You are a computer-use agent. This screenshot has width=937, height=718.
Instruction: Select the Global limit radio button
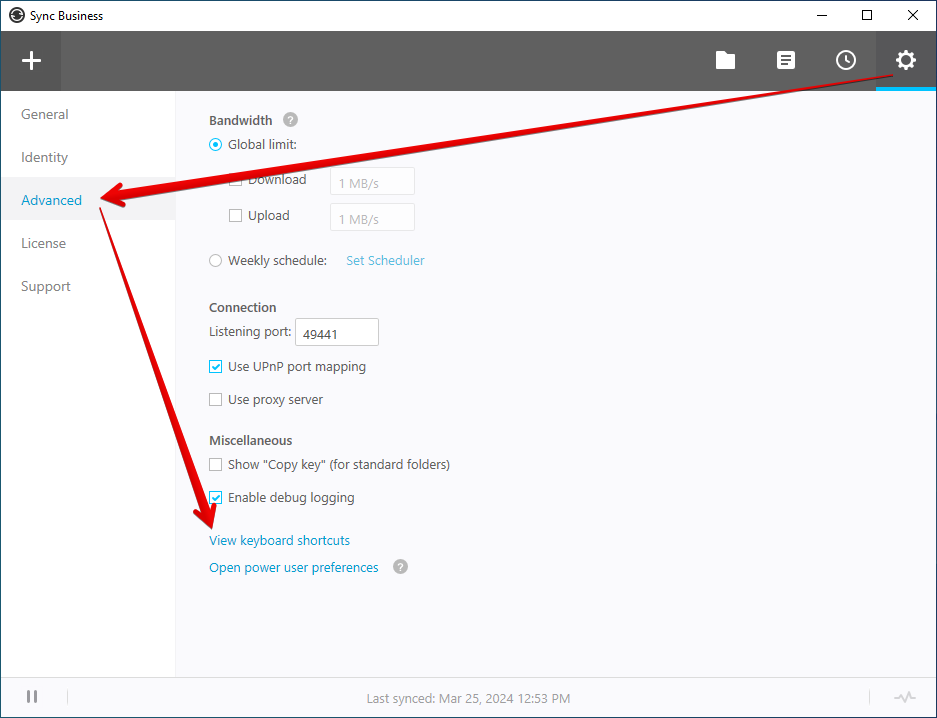click(215, 144)
